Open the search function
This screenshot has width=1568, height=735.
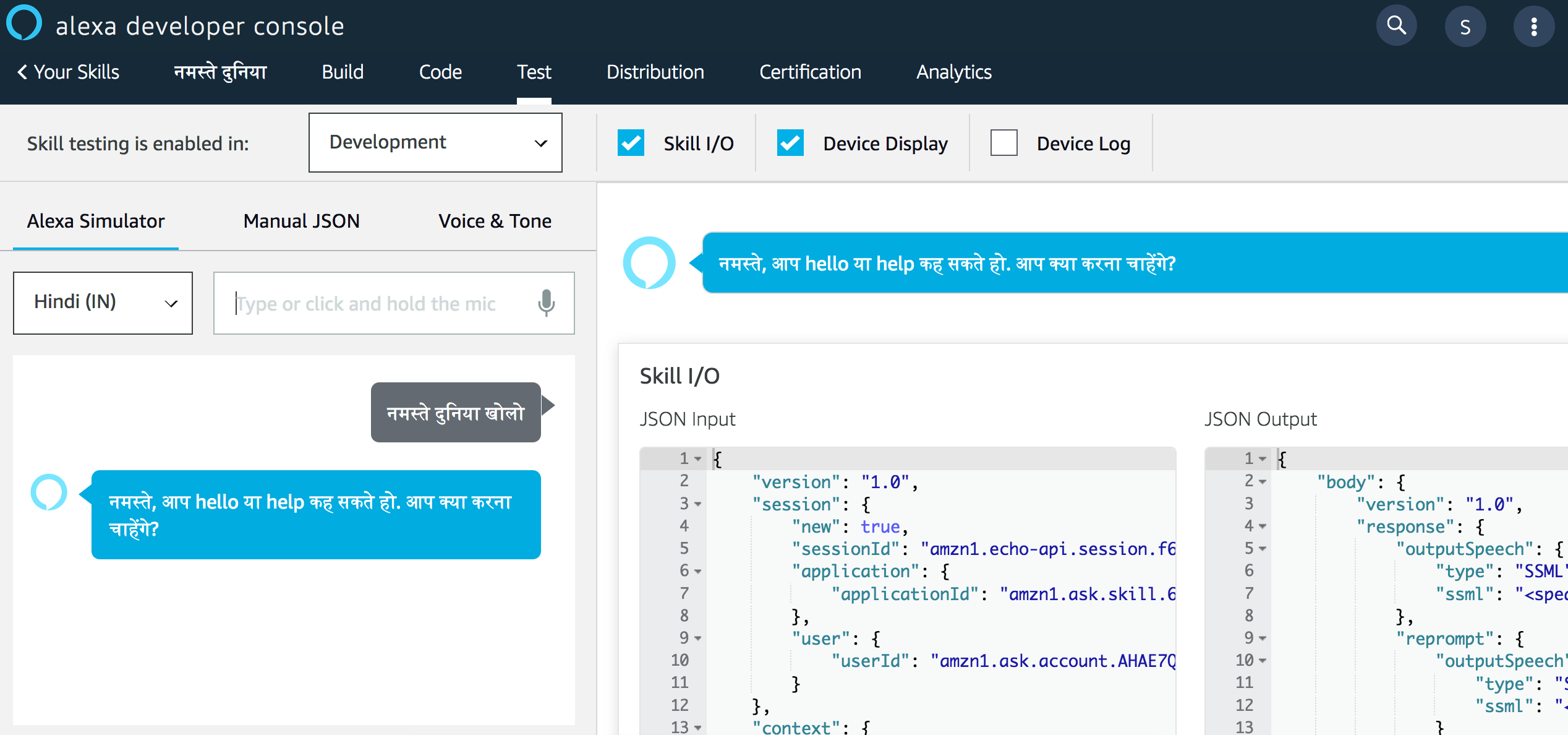pos(1396,25)
